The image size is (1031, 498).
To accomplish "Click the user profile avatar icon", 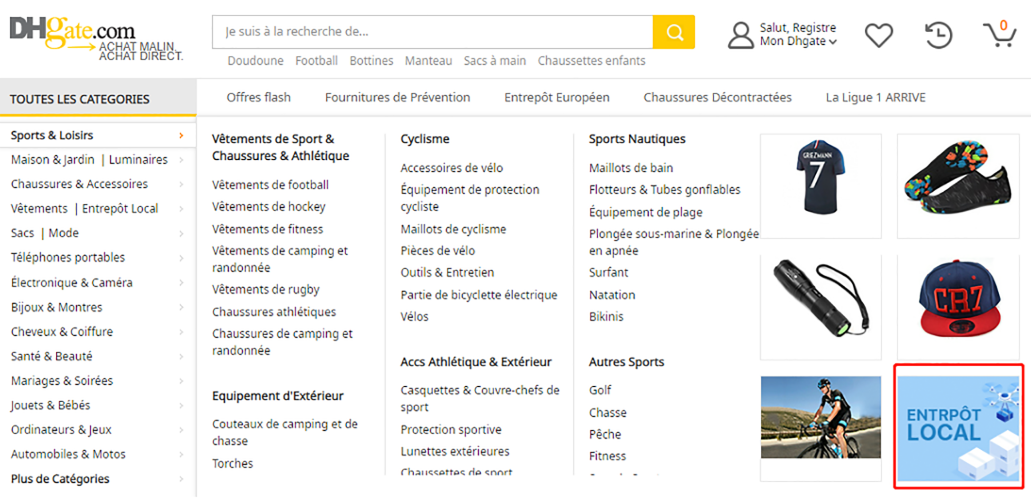I will coord(741,36).
